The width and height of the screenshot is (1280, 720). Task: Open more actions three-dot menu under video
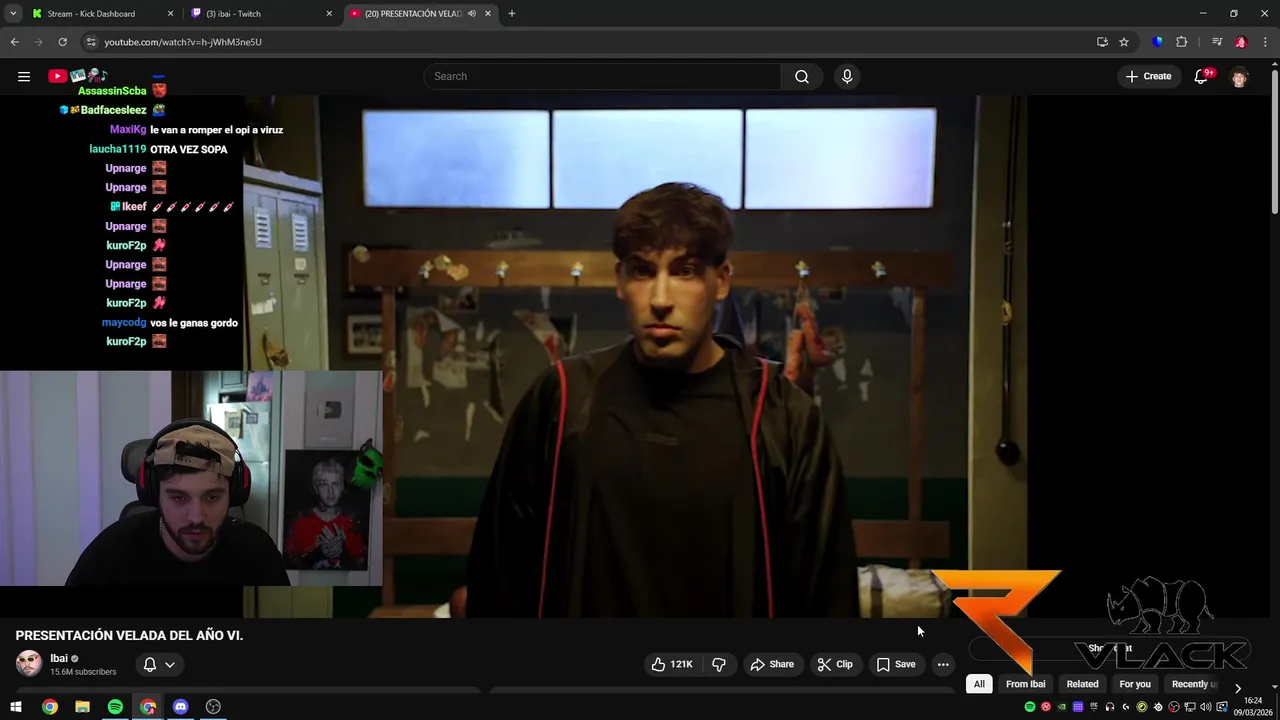tap(943, 664)
